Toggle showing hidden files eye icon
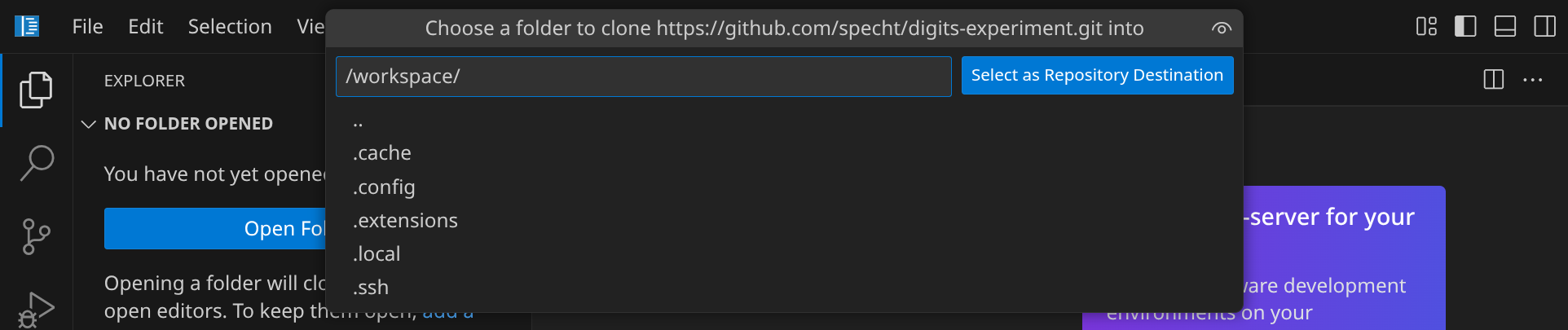1568x330 pixels. (x=1221, y=29)
